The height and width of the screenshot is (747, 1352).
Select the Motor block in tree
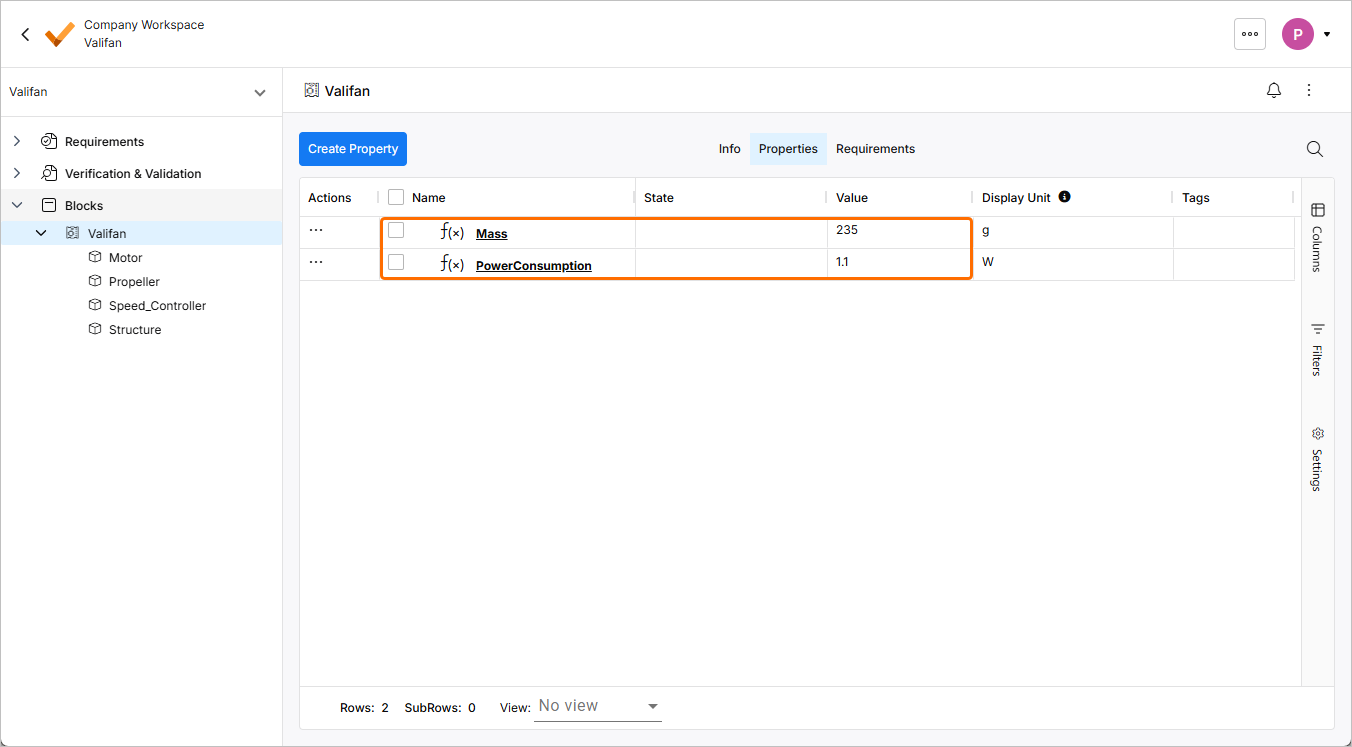coord(125,258)
